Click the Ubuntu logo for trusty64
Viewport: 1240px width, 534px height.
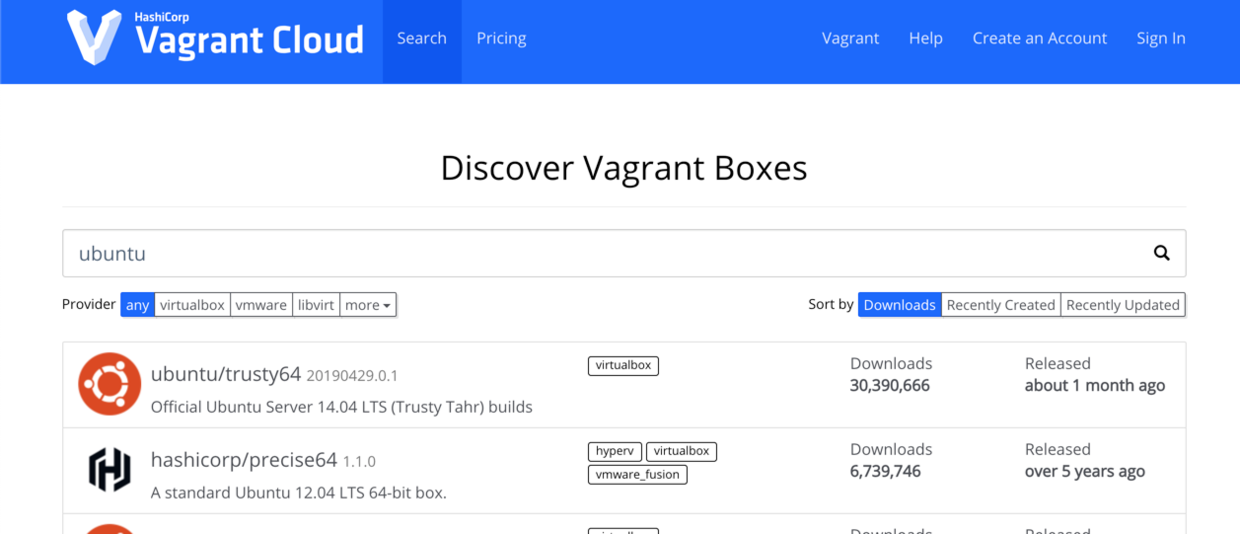(110, 384)
